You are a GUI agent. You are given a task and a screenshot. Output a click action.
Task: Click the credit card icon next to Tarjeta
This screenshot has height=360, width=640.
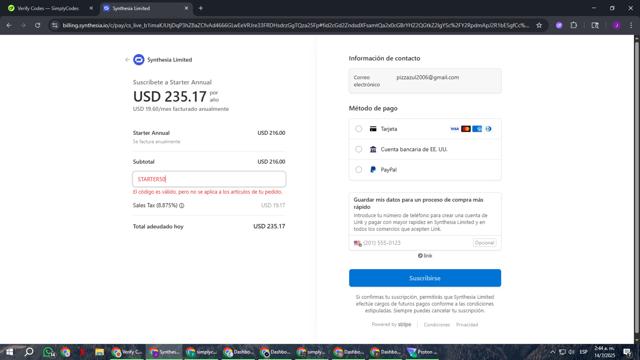(373, 129)
